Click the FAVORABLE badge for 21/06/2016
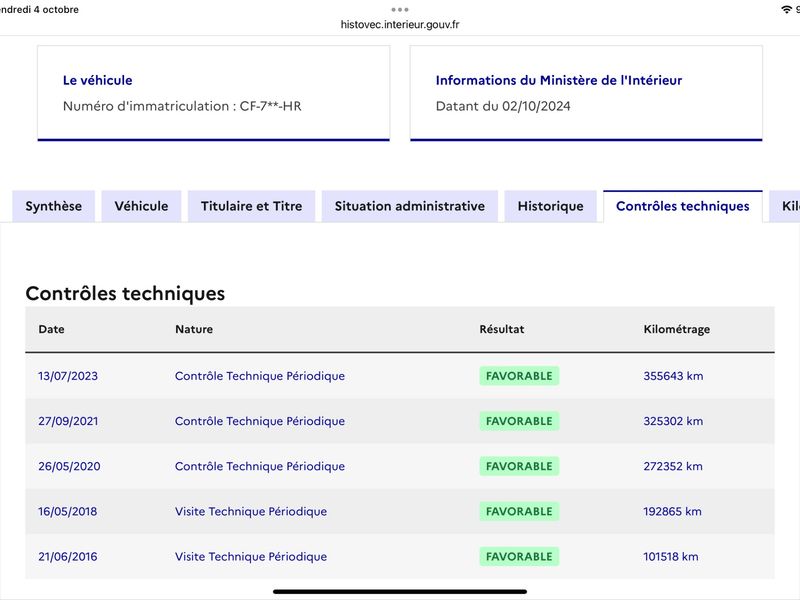 [519, 557]
